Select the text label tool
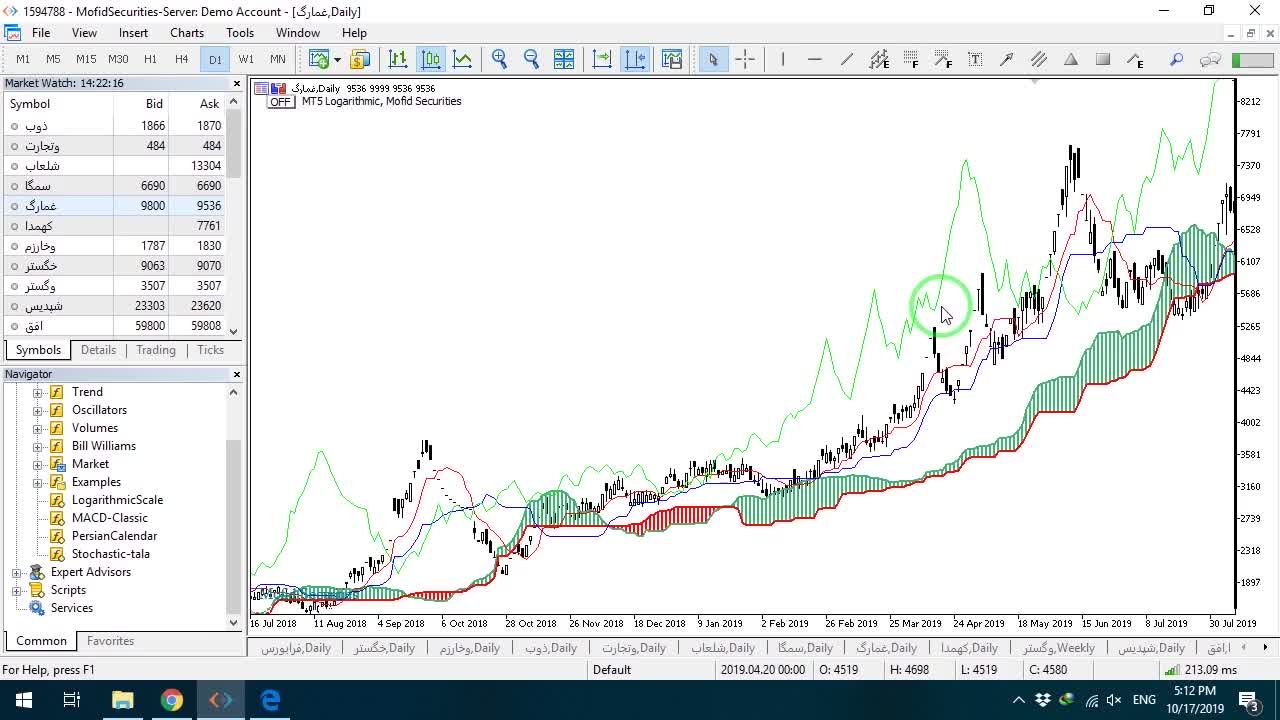The image size is (1280, 720). [x=975, y=59]
